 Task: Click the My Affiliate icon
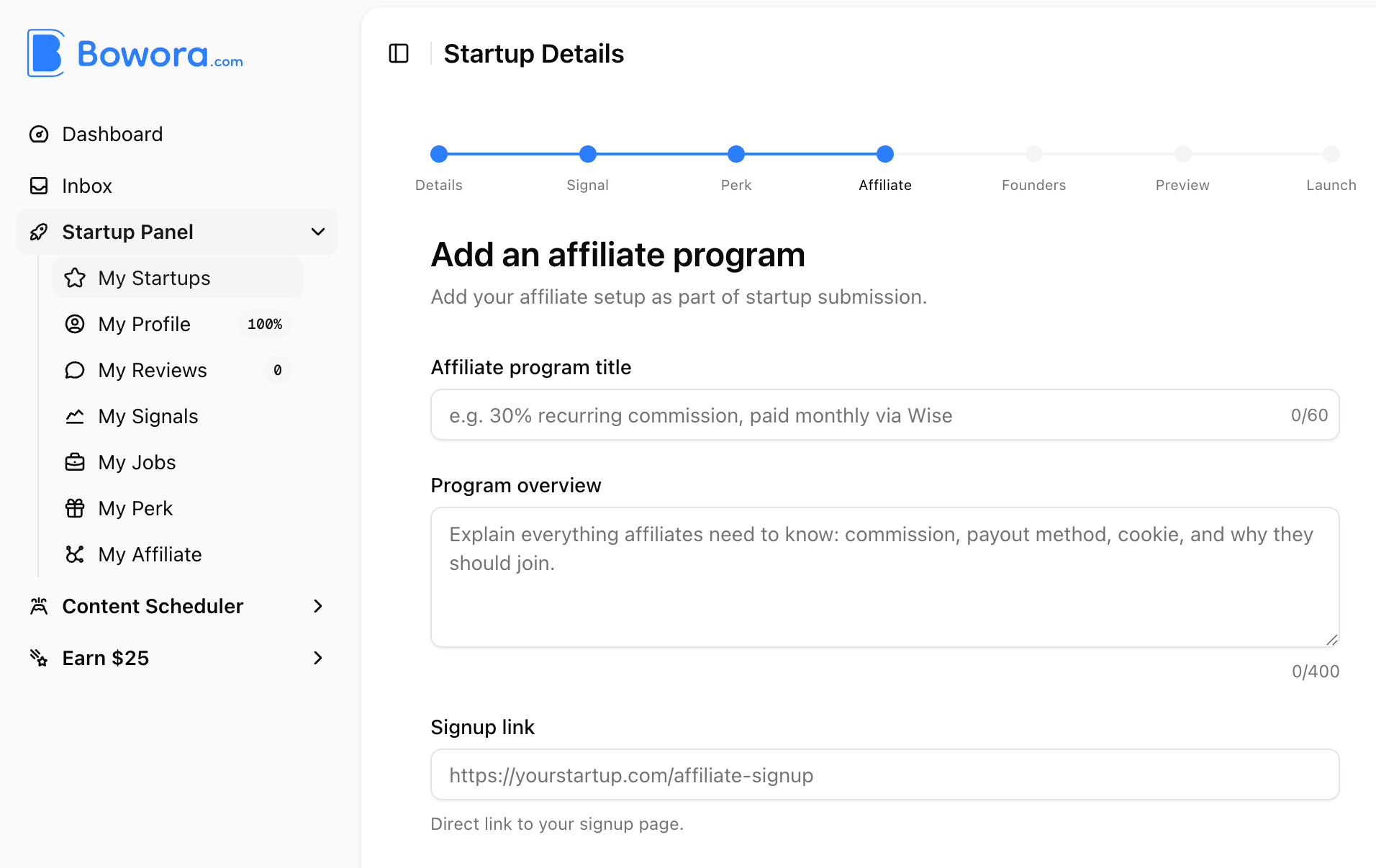[x=75, y=554]
